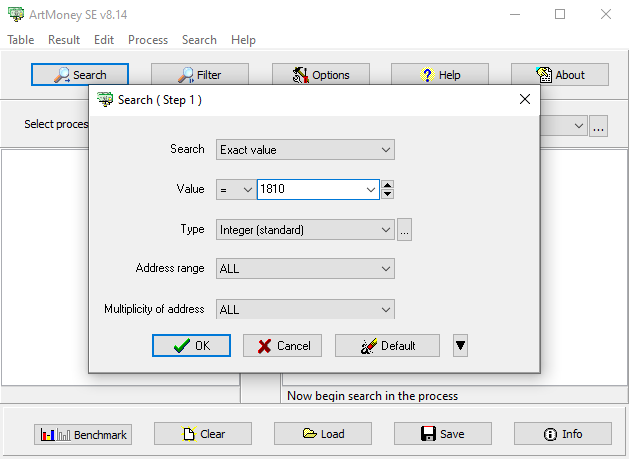Click the Search dialog title icon
This screenshot has height=459, width=629.
105,99
